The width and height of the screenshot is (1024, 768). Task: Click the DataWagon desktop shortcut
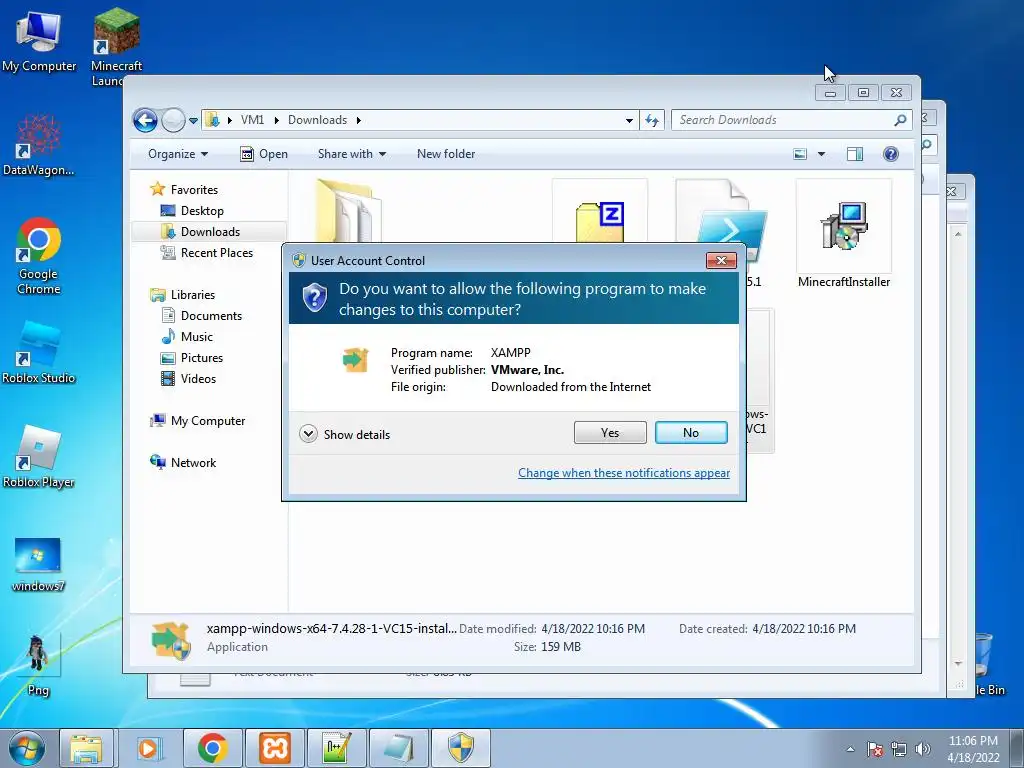[x=39, y=145]
